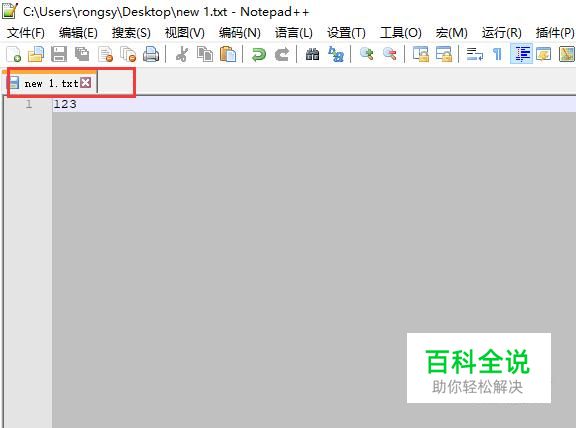Open Find with the binoculars icon
576x428 pixels.
[312, 54]
